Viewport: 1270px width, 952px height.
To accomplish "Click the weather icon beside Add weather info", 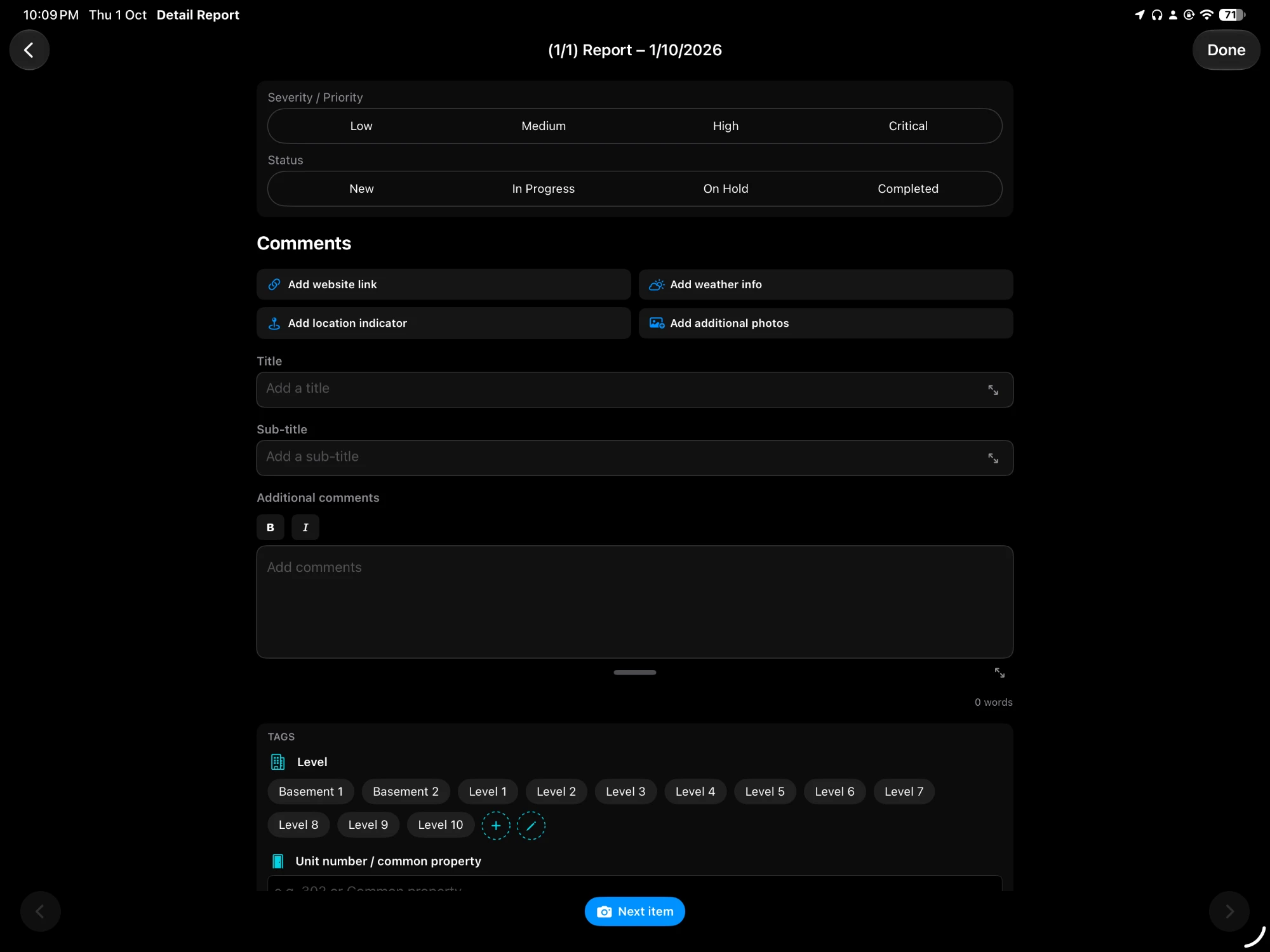I will click(657, 285).
